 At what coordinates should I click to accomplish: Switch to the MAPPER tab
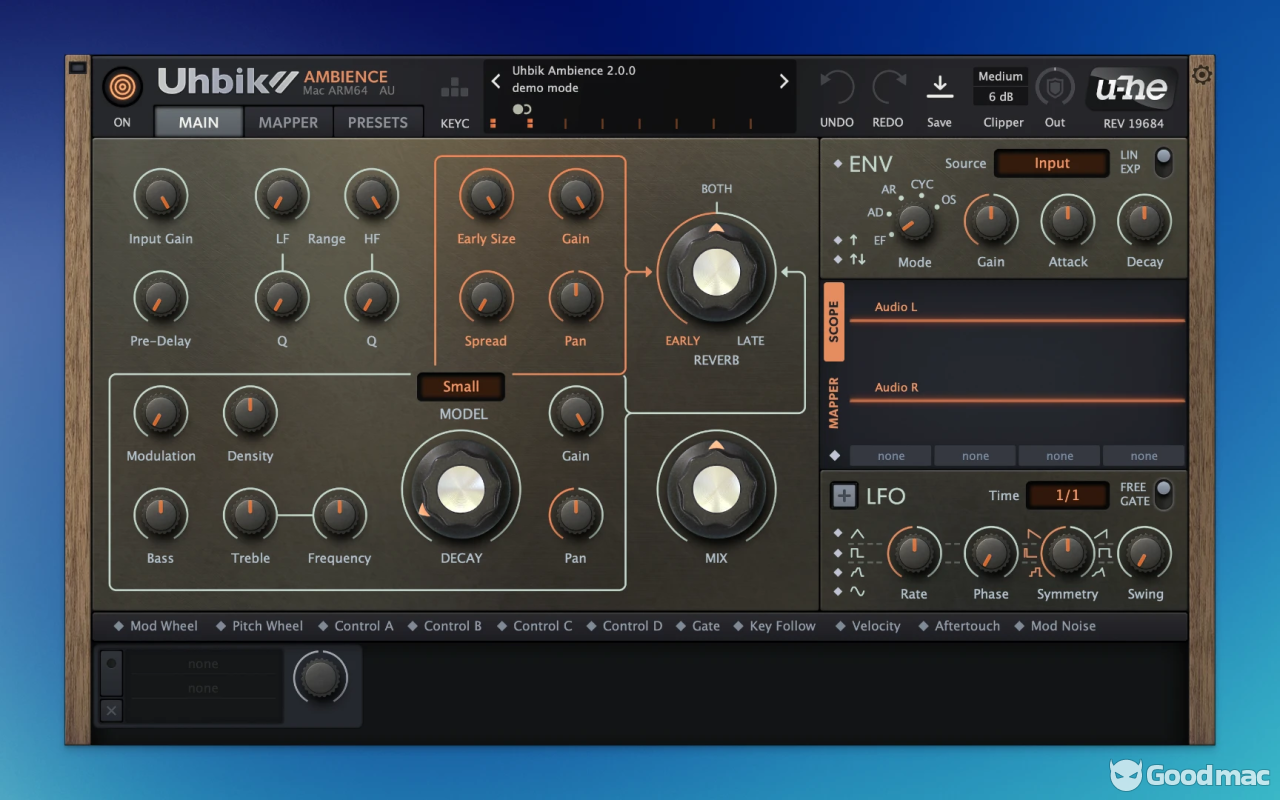(288, 122)
